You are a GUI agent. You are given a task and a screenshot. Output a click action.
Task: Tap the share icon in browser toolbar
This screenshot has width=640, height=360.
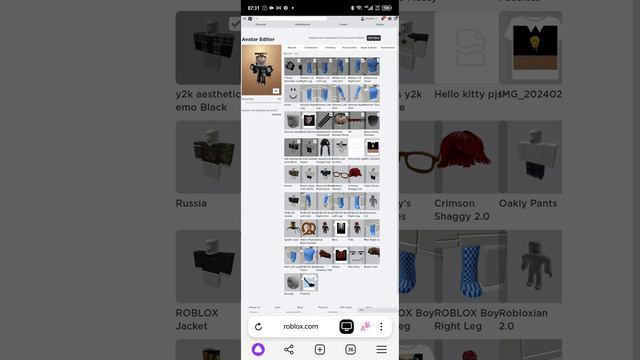pyautogui.click(x=289, y=349)
